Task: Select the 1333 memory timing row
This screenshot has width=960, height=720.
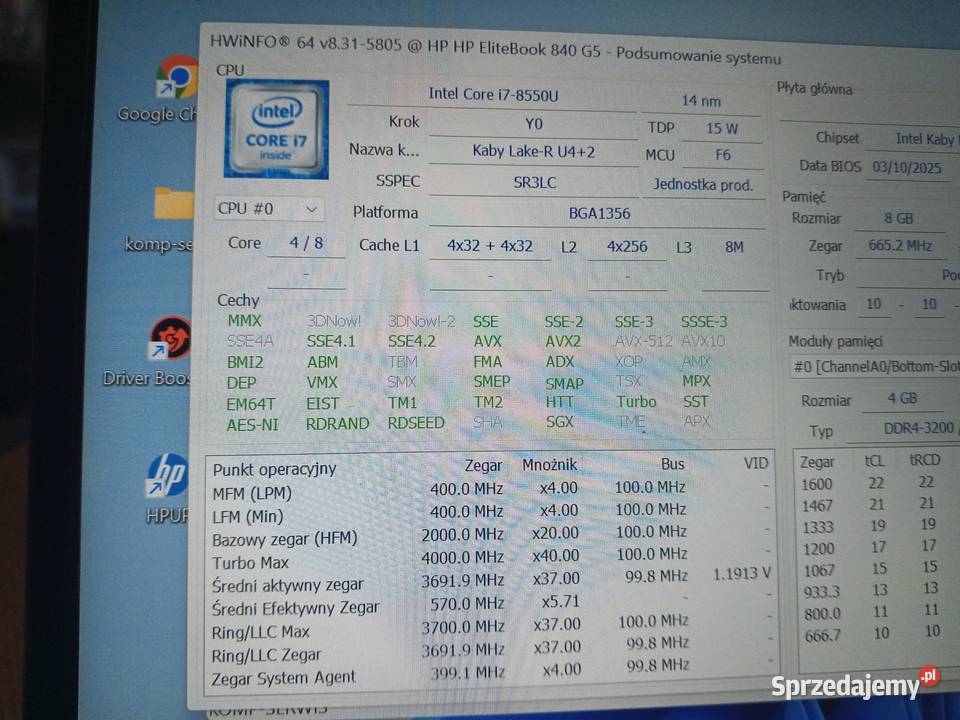Action: (x=879, y=527)
